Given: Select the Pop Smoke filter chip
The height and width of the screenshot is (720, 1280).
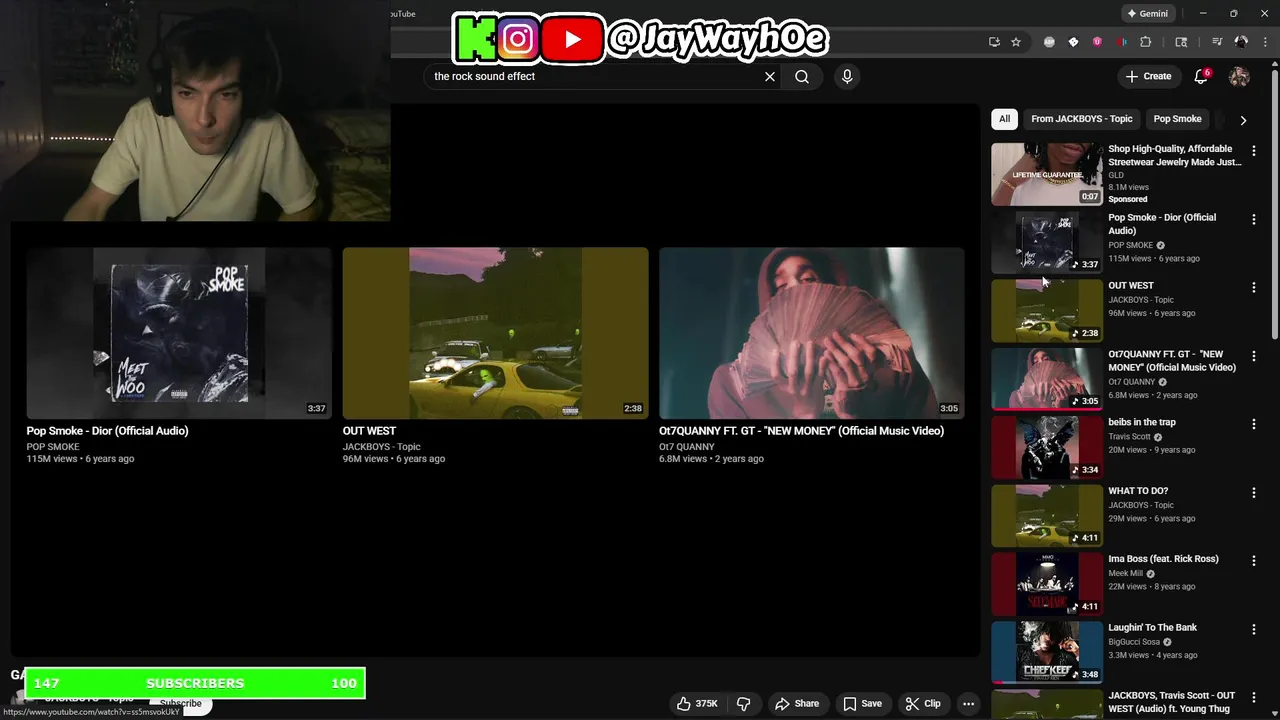Looking at the screenshot, I should [x=1177, y=119].
